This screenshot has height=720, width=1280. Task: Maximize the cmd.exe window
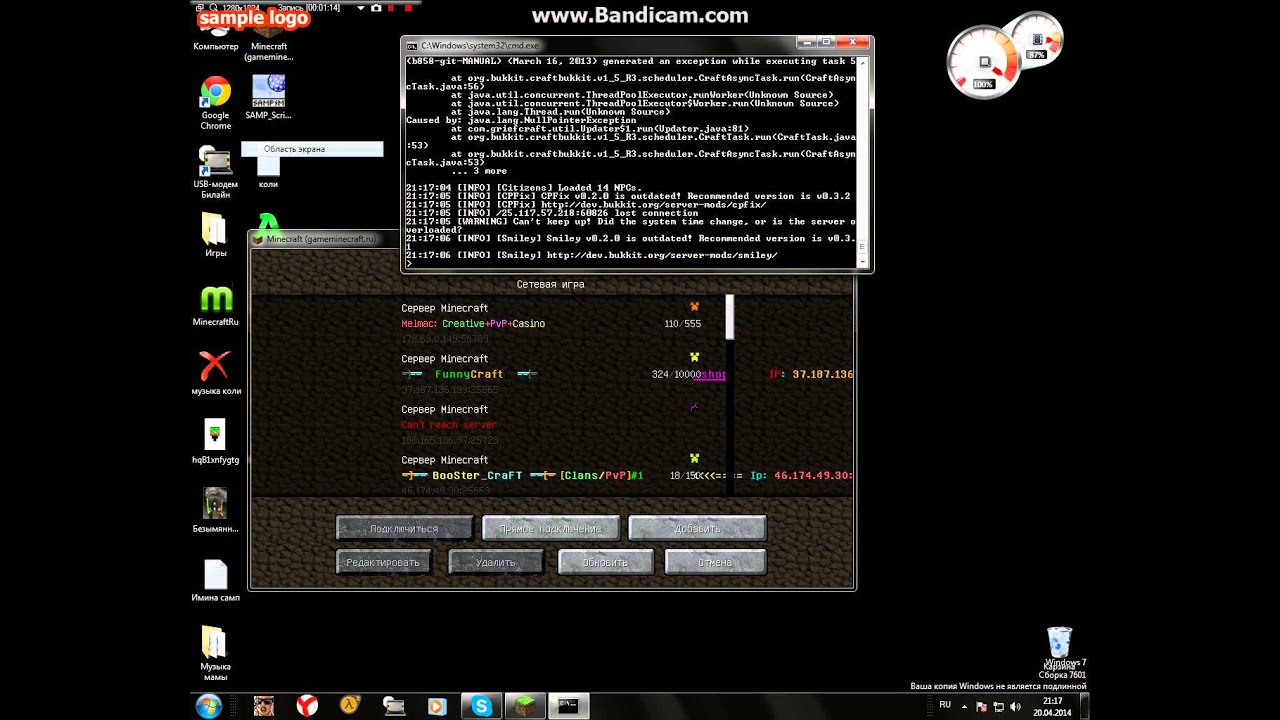click(x=827, y=42)
